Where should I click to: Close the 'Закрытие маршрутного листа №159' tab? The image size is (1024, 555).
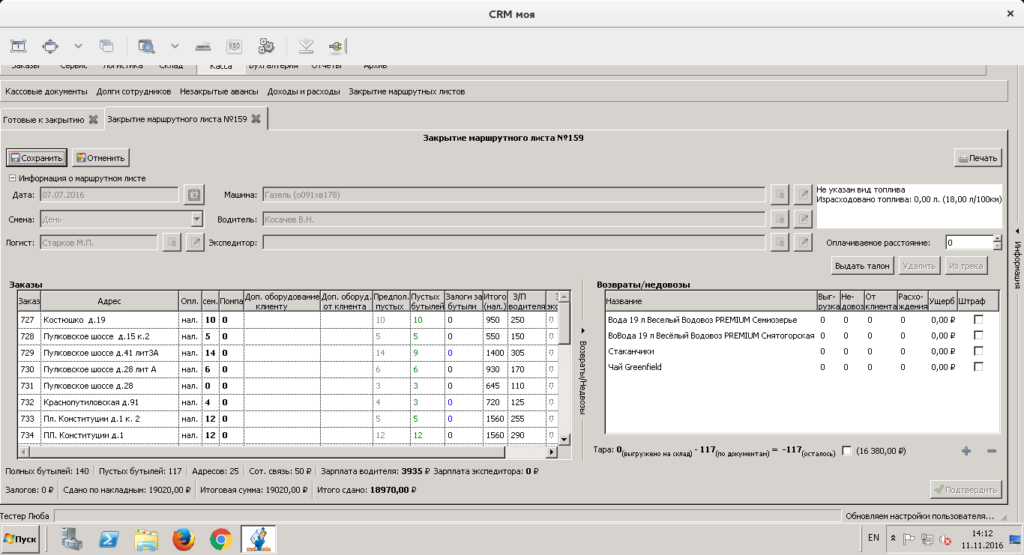point(256,118)
